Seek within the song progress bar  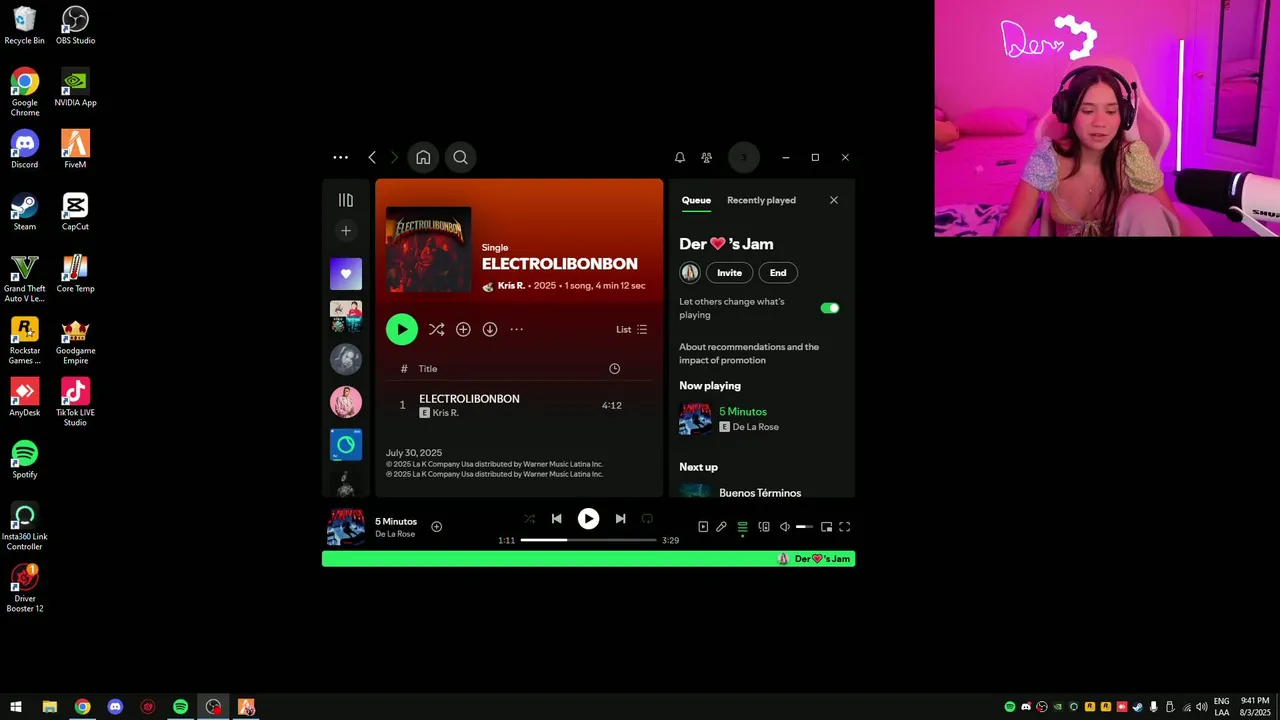[x=588, y=540]
